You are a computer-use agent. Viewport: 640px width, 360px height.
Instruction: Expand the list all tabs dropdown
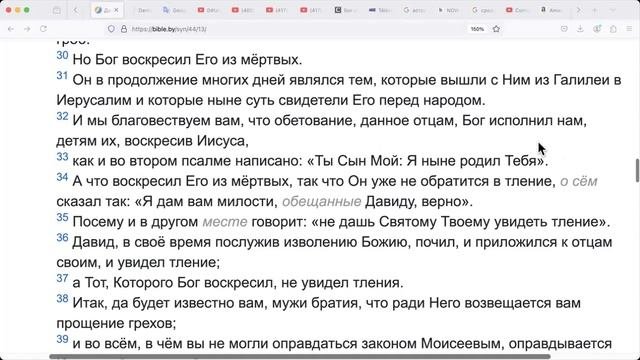[613, 10]
